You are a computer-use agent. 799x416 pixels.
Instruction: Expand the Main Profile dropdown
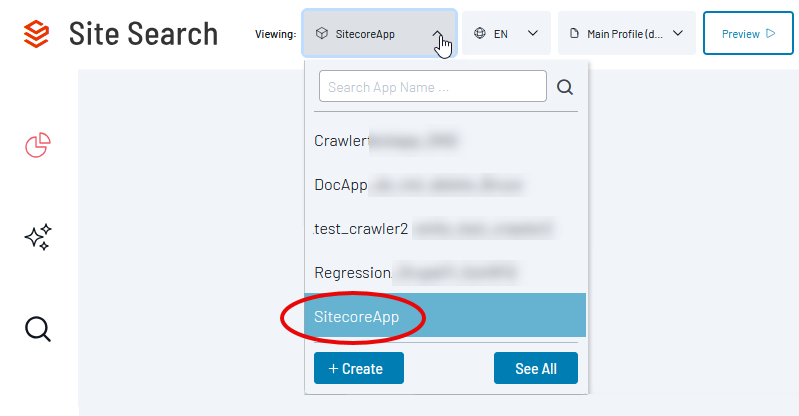coord(679,34)
